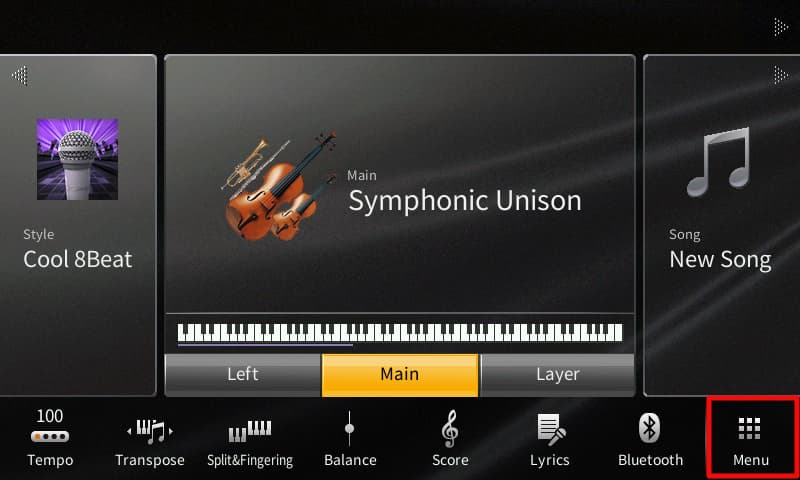Expand the Style panel arrow
The height and width of the screenshot is (480, 800).
19,75
